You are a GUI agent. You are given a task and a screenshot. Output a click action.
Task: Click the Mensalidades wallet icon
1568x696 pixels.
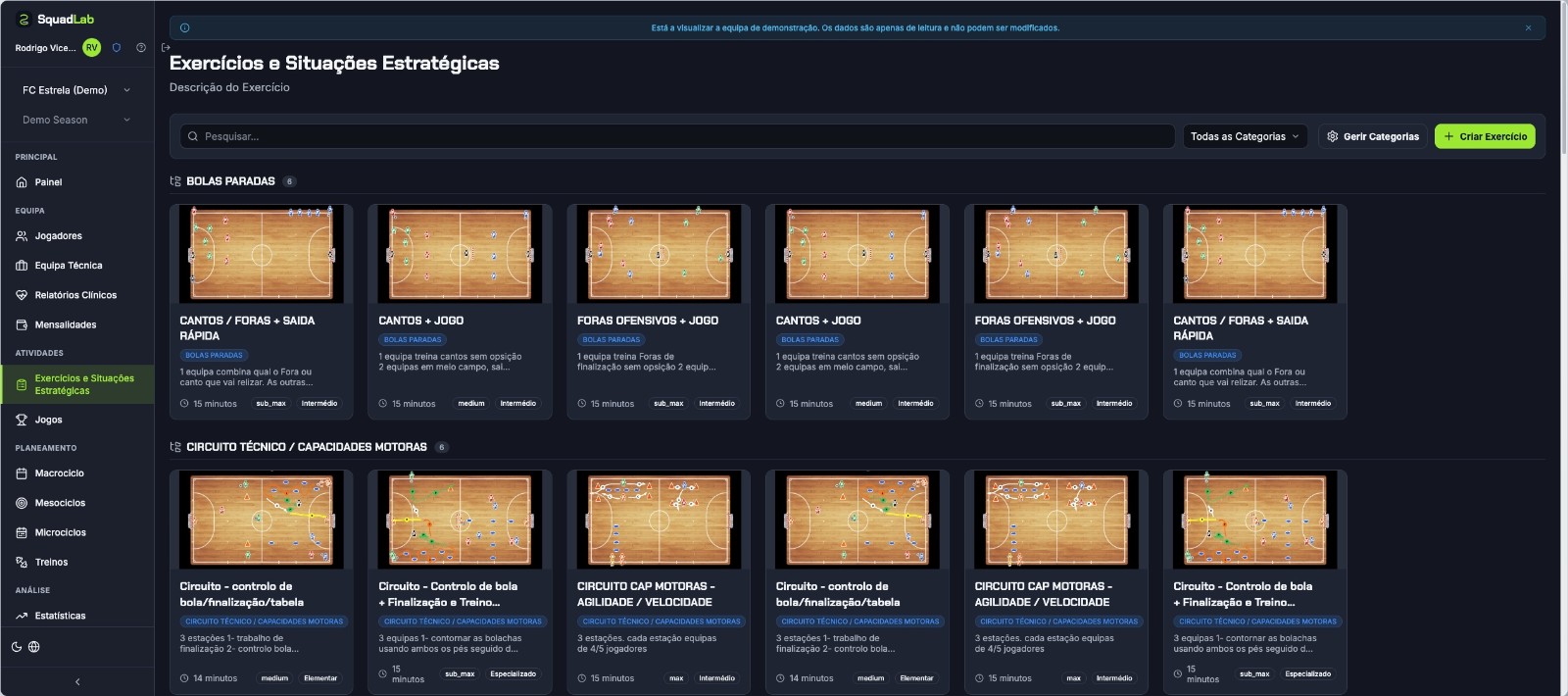click(x=22, y=324)
